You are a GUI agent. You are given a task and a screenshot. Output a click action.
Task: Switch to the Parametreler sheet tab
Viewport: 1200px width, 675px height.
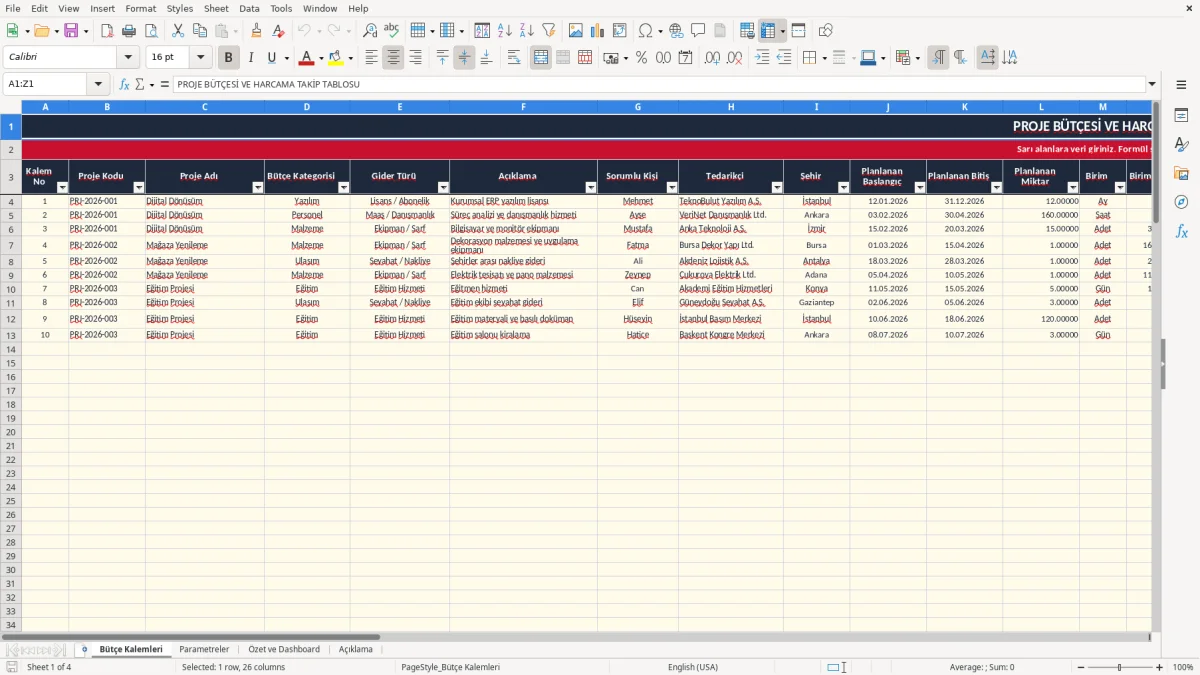(x=204, y=649)
